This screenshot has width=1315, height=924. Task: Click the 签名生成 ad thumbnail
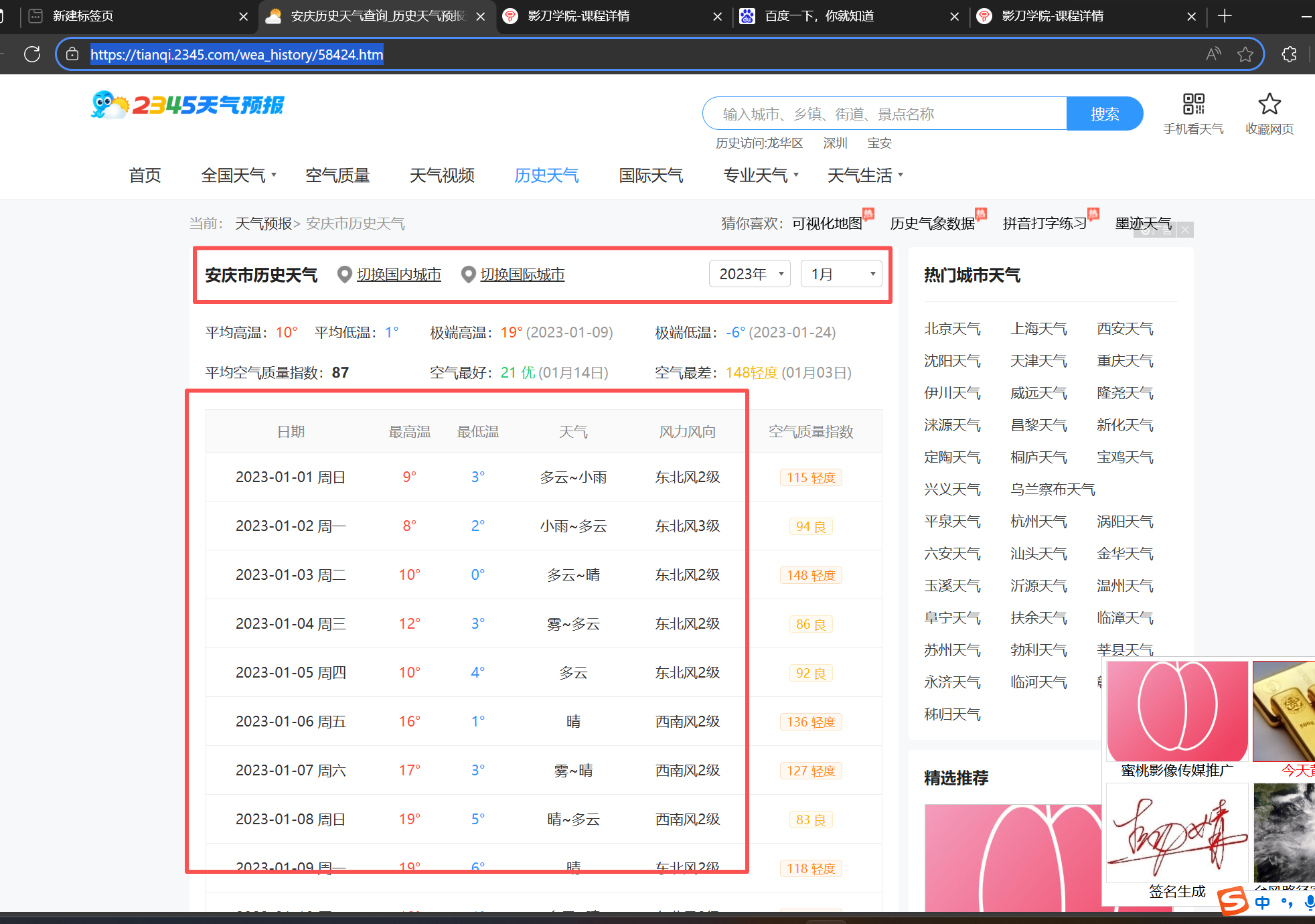1177,833
